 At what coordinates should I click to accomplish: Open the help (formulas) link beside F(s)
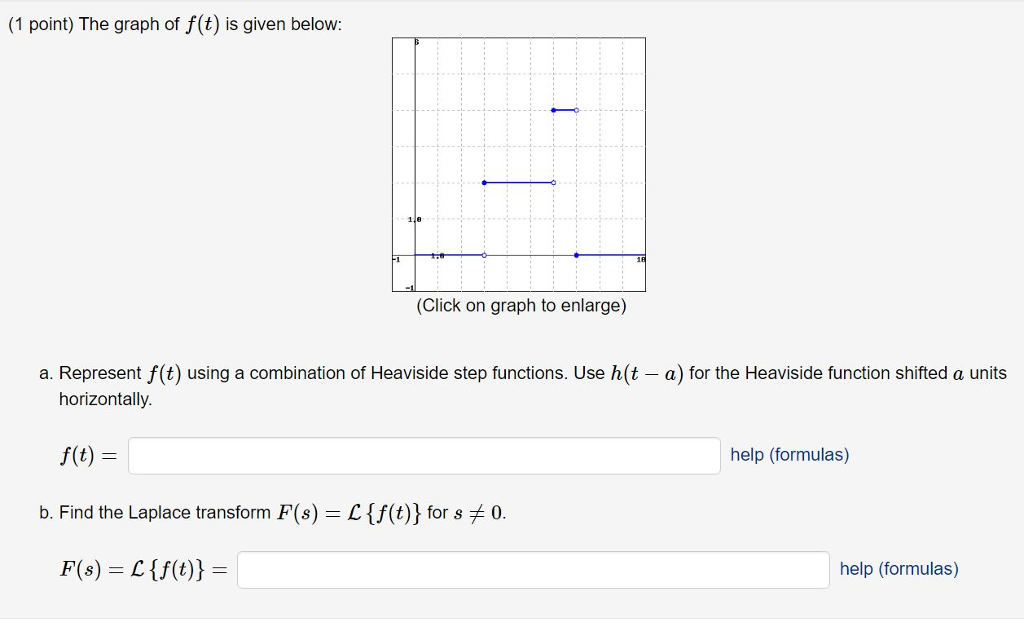(x=898, y=568)
